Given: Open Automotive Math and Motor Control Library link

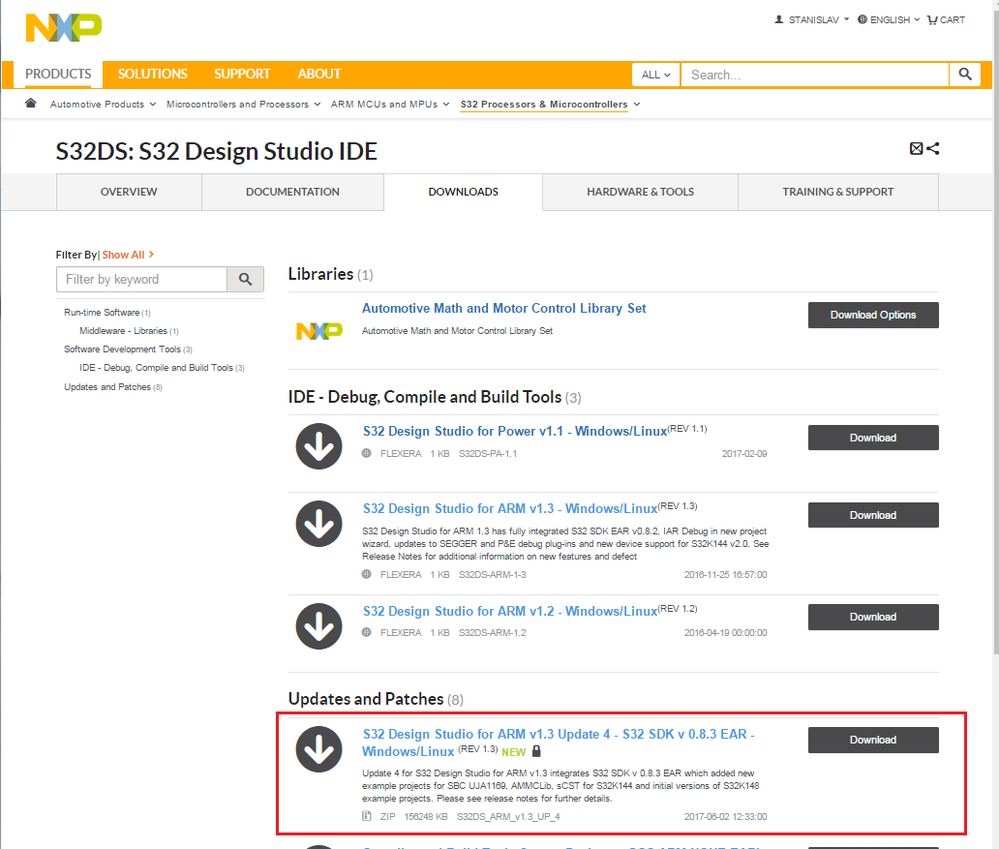Looking at the screenshot, I should [x=504, y=308].
